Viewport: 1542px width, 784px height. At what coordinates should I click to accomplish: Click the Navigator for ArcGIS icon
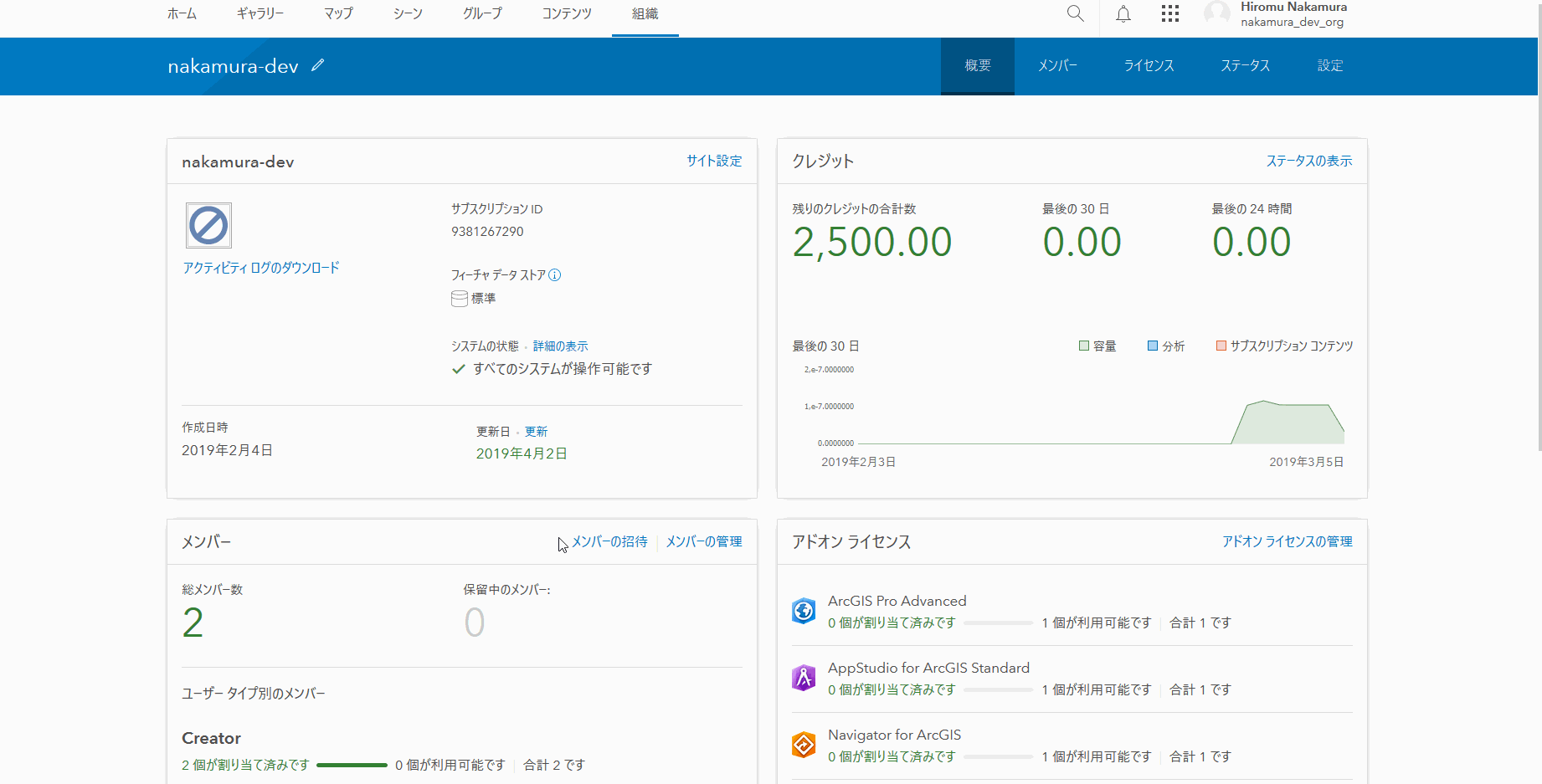804,745
